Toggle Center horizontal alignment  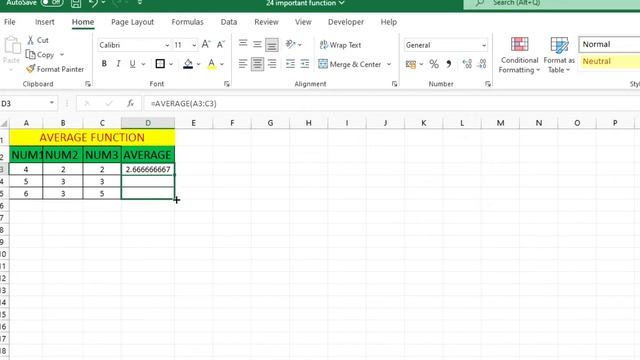pos(257,64)
